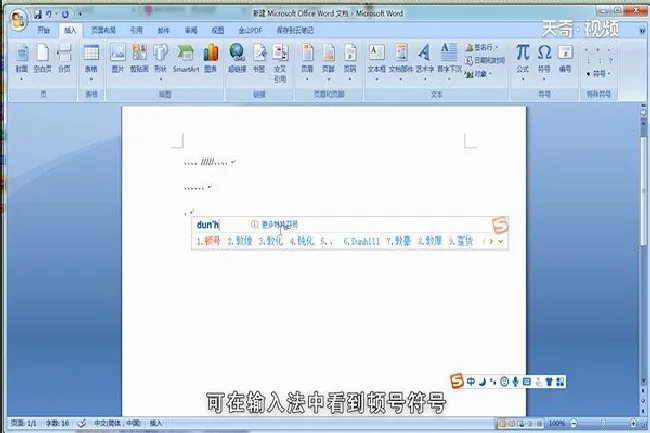The height and width of the screenshot is (433, 650).
Task: Insert a blank page (空白页)
Action: tap(42, 58)
